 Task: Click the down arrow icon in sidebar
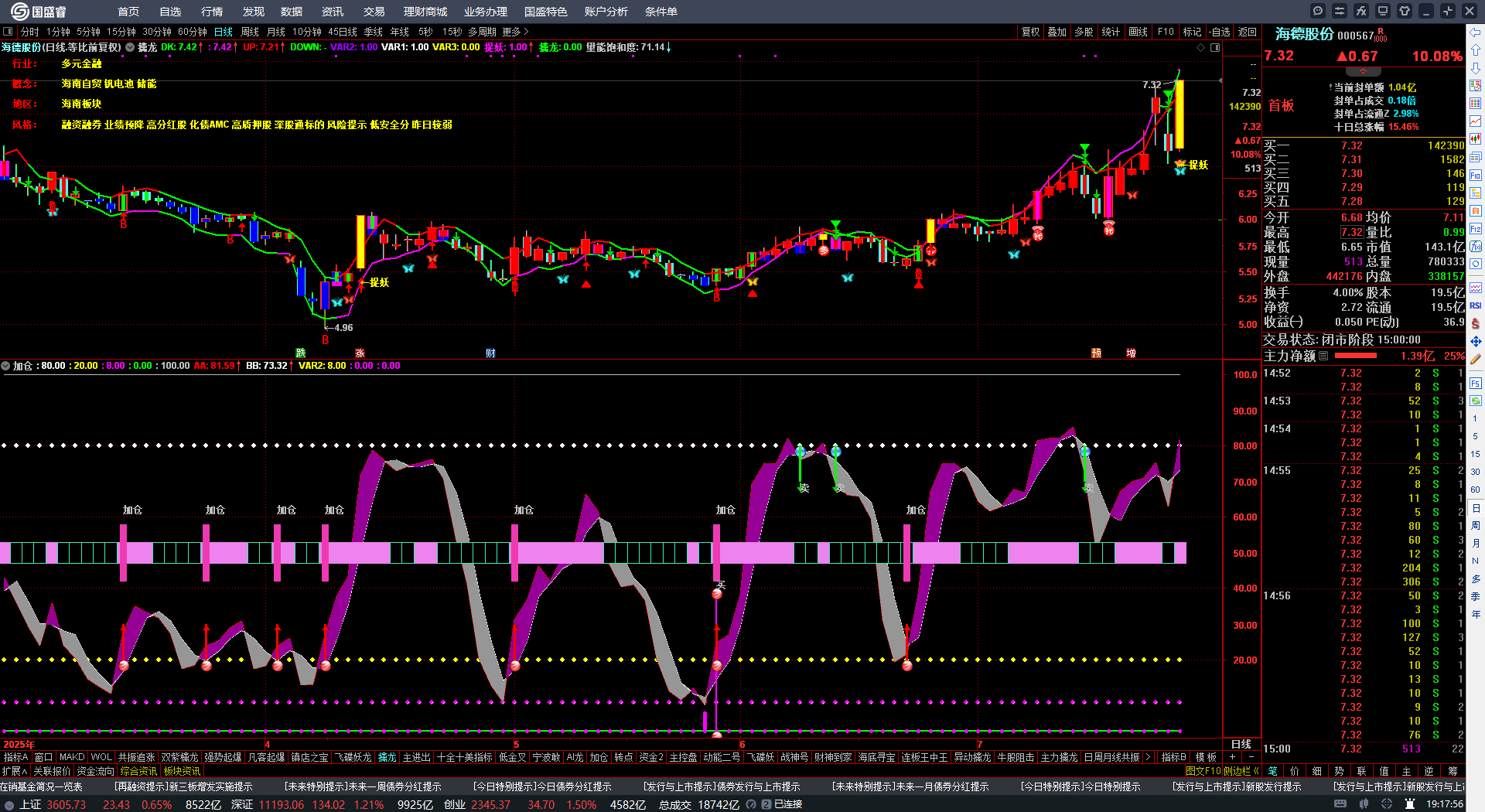(1476, 68)
